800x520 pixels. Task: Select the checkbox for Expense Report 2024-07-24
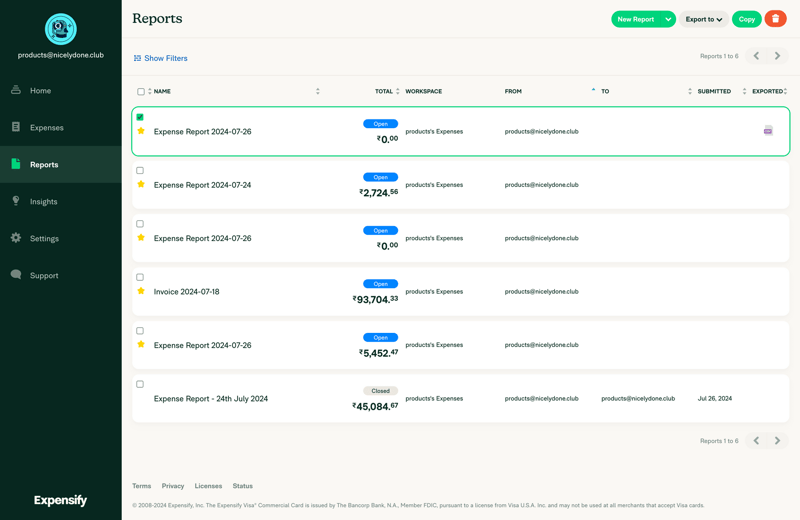pos(140,170)
